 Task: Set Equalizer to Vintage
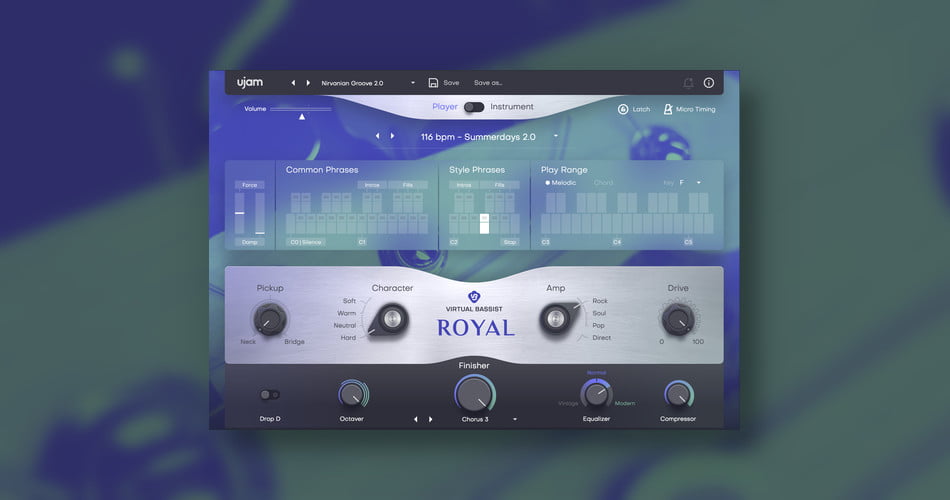tap(568, 403)
